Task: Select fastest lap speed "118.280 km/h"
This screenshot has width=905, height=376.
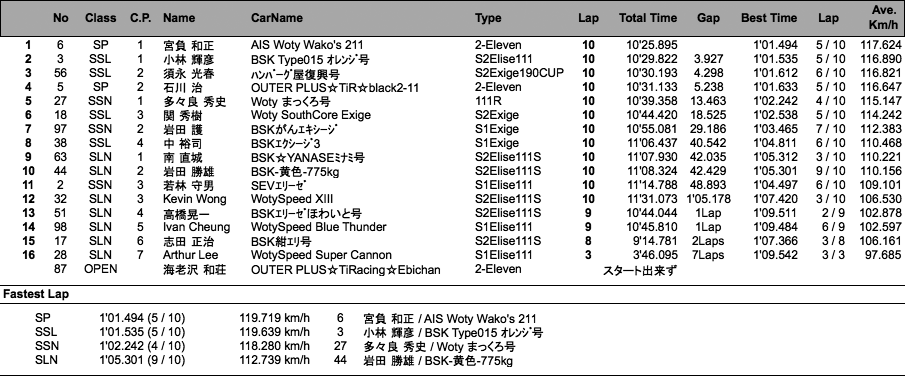Action: pos(274,347)
